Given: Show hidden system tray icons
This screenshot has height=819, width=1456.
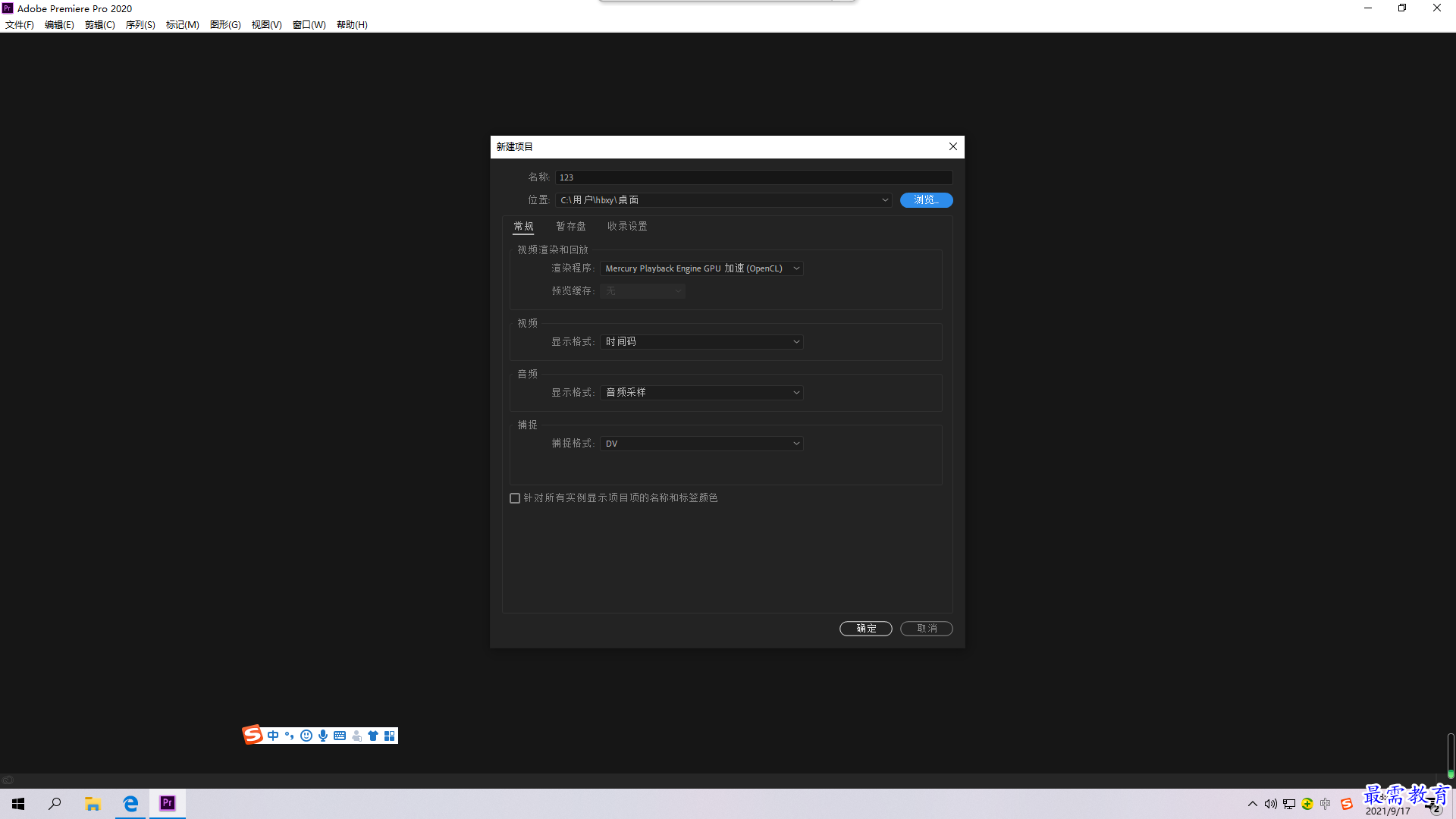Looking at the screenshot, I should [x=1253, y=804].
